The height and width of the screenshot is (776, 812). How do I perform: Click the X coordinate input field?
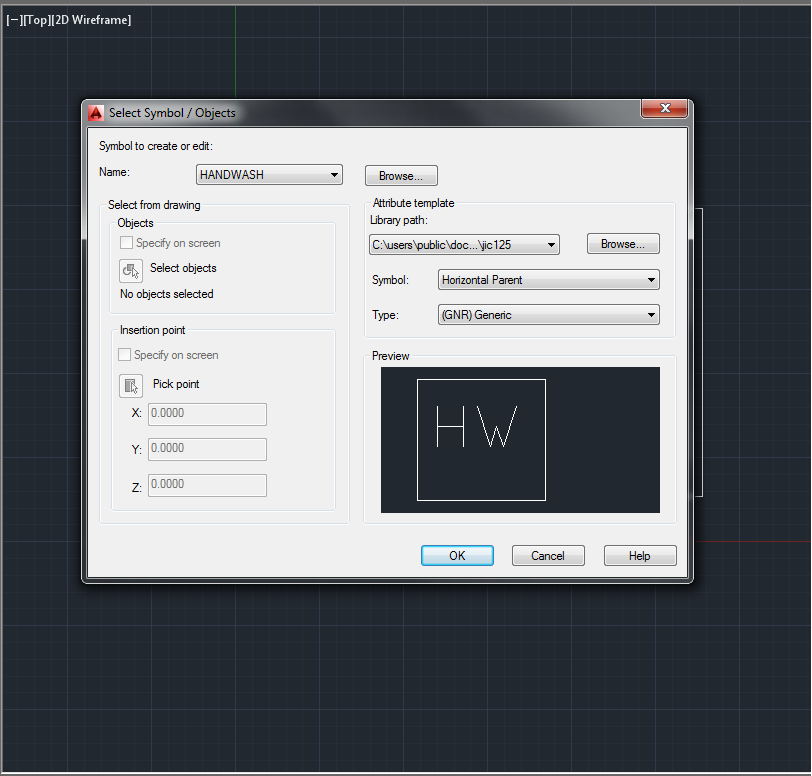[x=208, y=414]
